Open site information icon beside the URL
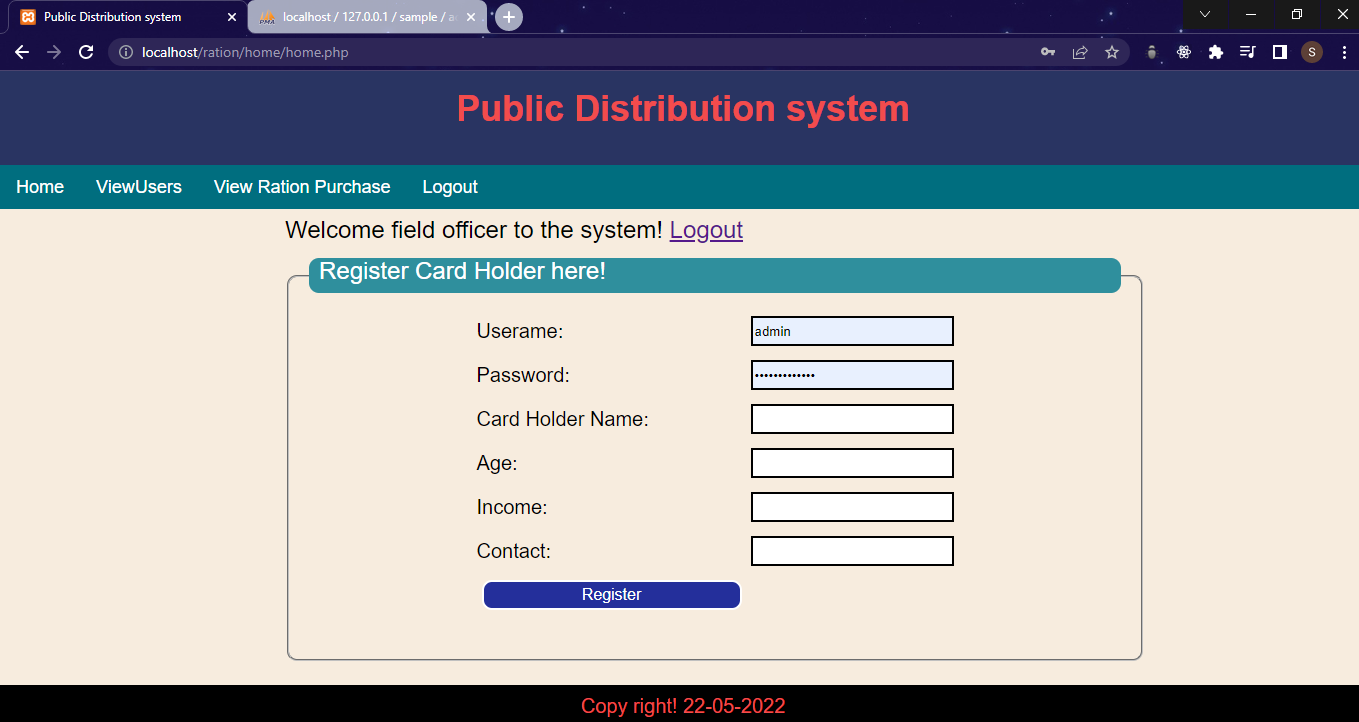Screen dimensions: 1359x722 tap(126, 52)
